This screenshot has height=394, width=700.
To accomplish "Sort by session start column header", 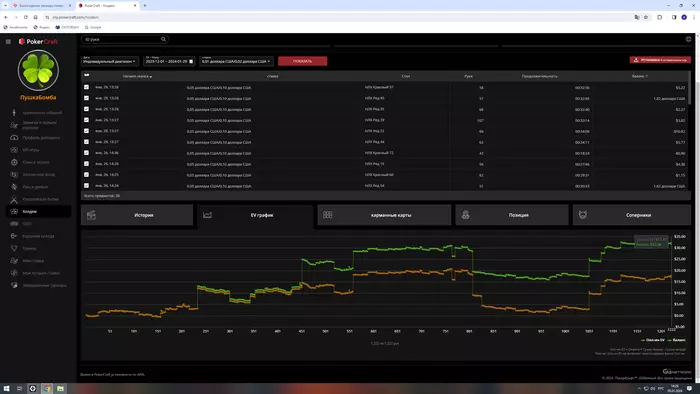I will click(x=137, y=76).
